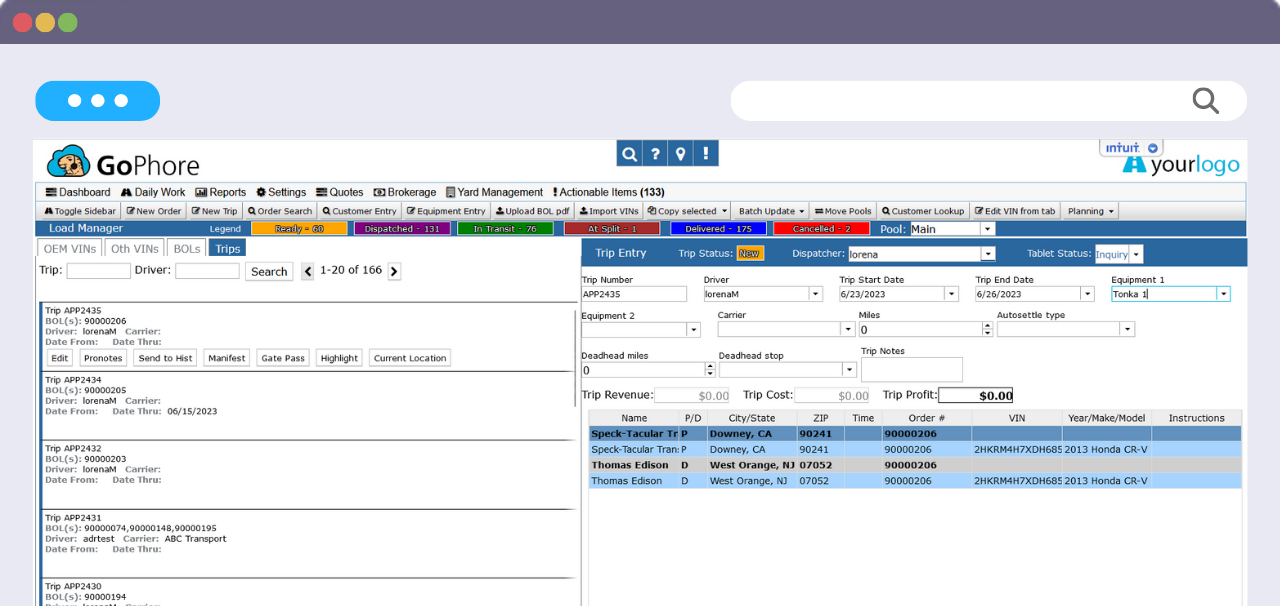Viewport: 1280px width, 606px height.
Task: Click Order Search toolbar button
Action: [x=280, y=211]
